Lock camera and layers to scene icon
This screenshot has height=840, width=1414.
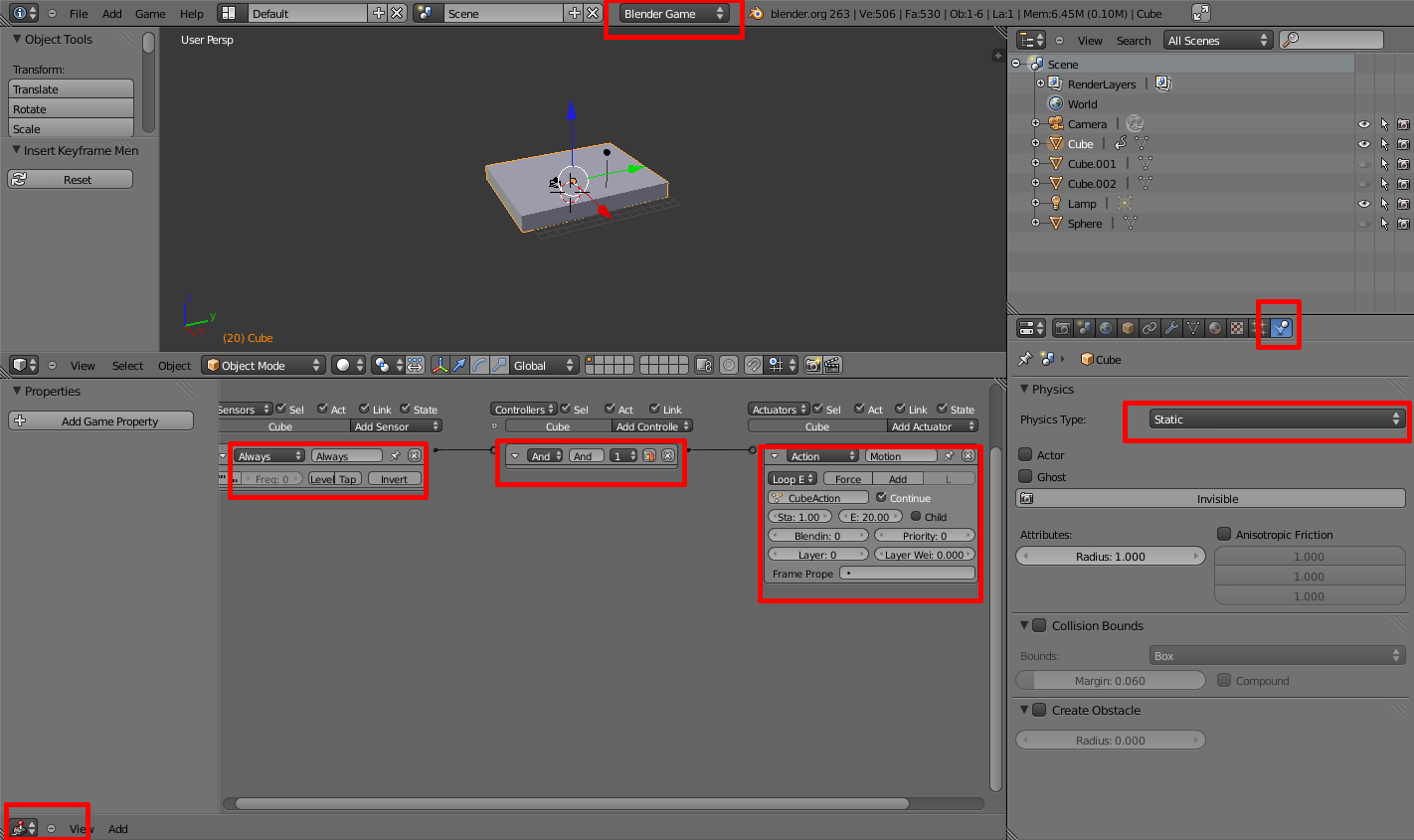coord(704,365)
